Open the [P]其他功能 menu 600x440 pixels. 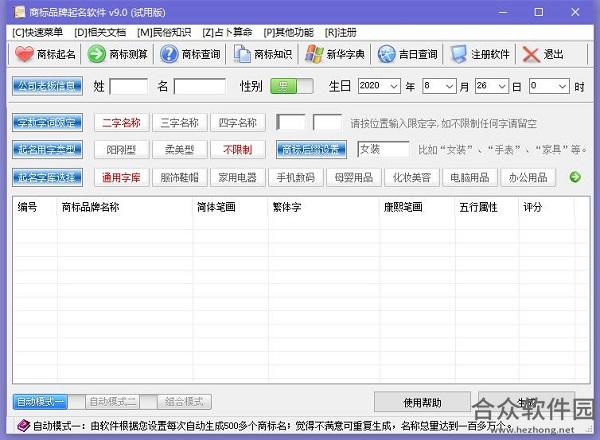click(288, 33)
